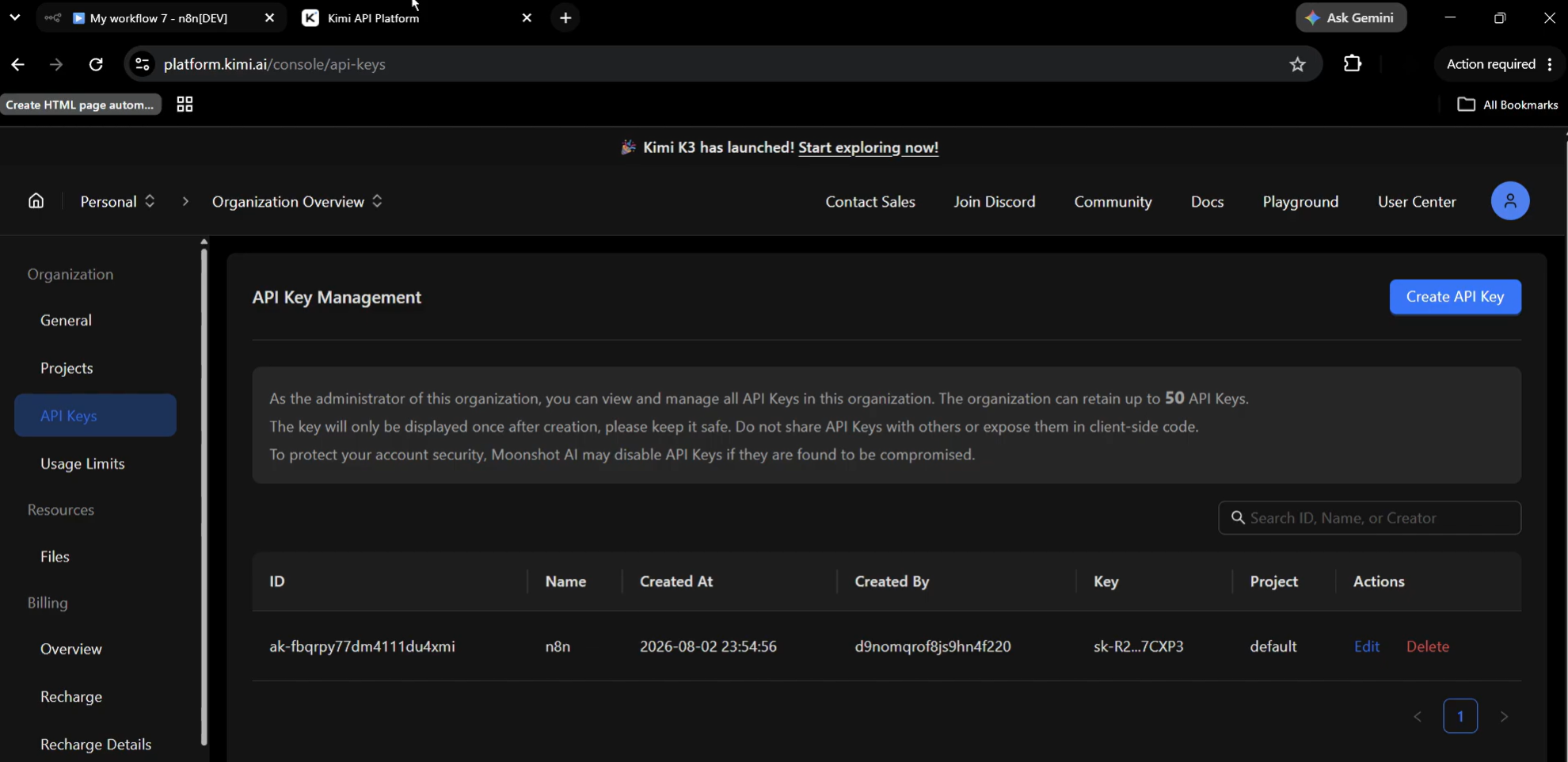Open the Chrome three-dot menu
Image resolution: width=1568 pixels, height=762 pixels.
click(1550, 64)
